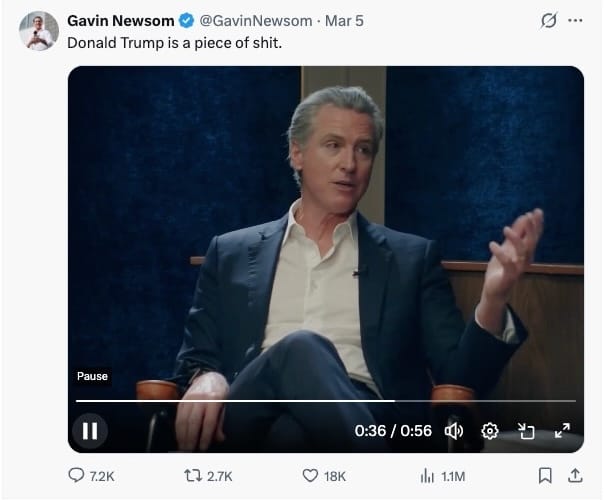Bookmark this tweet
This screenshot has height=500, width=604.
[x=546, y=476]
